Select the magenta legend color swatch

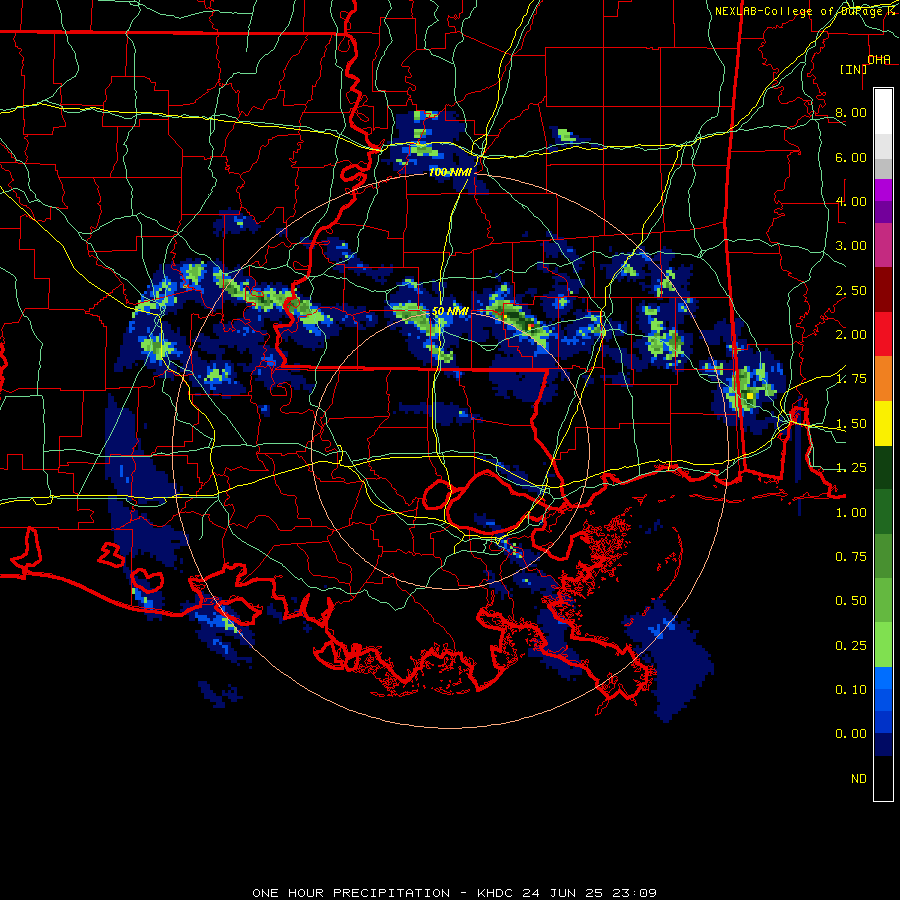(x=883, y=190)
